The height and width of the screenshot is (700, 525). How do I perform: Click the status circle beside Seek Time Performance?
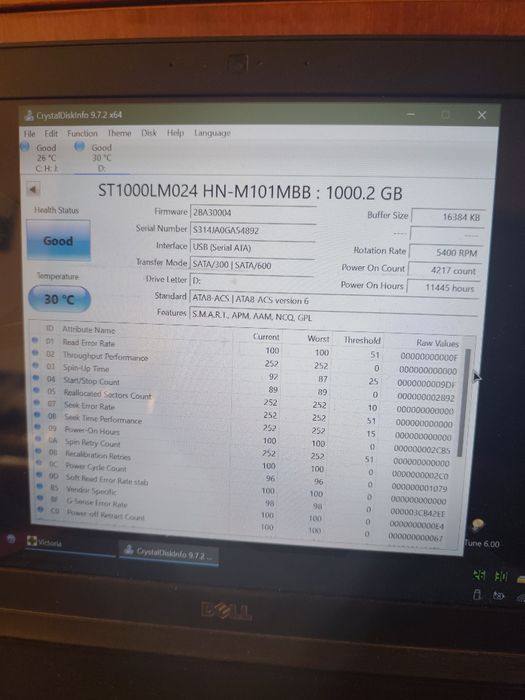(38, 415)
